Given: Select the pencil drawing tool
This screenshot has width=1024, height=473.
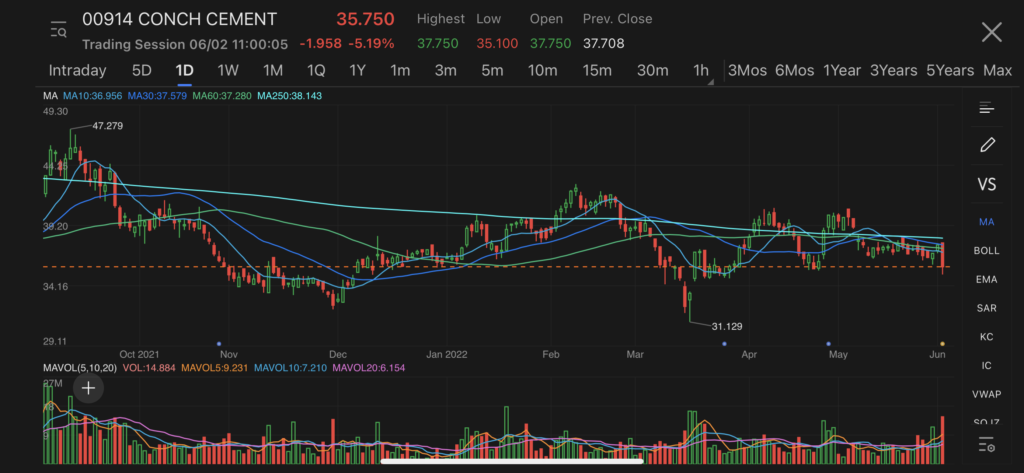Looking at the screenshot, I should coord(987,145).
